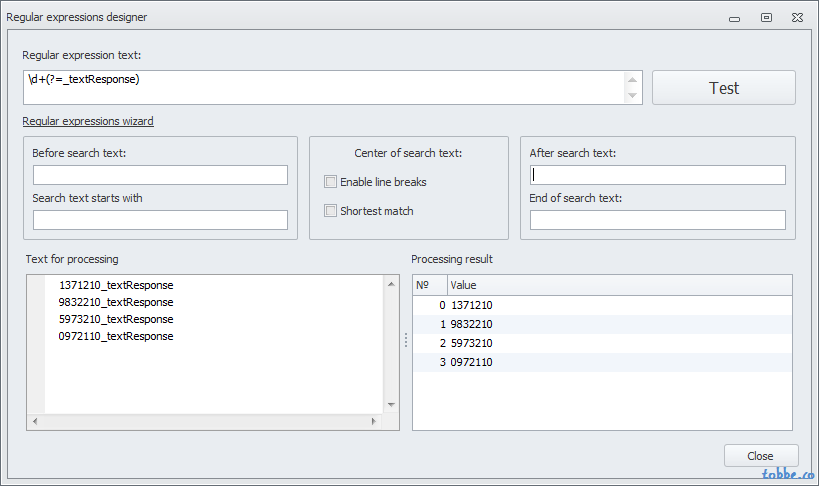Screen dimensions: 819x486
Task: Click the regular expression text box
Action: (x=324, y=88)
